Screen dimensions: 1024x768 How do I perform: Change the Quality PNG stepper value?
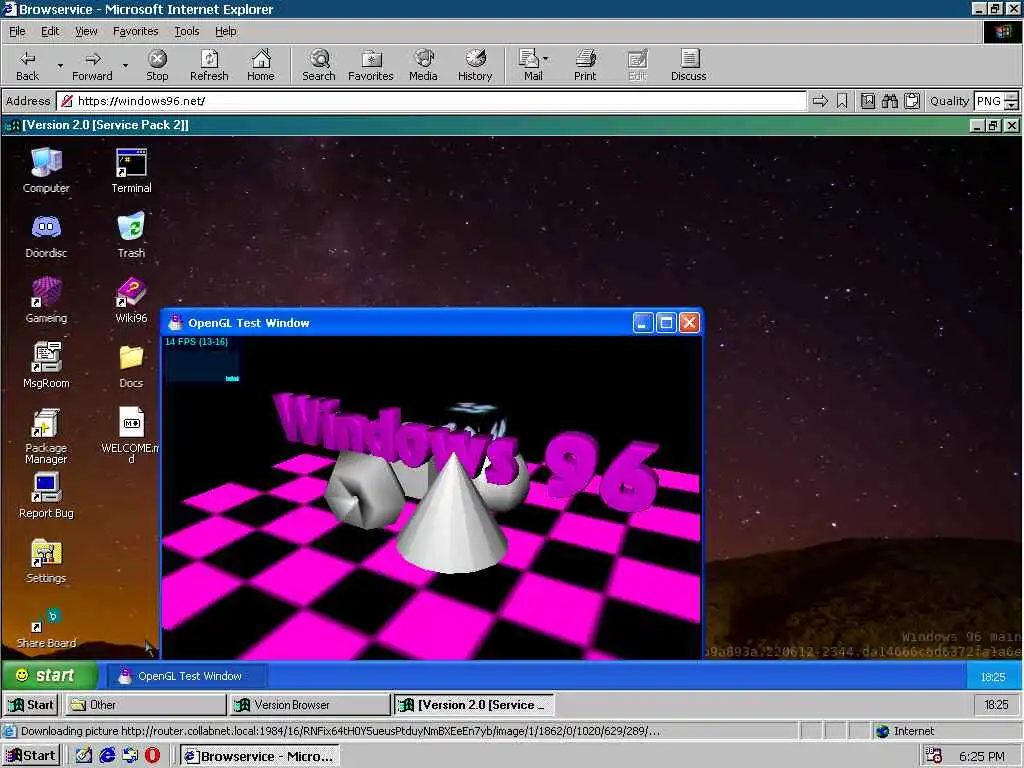pos(1012,101)
